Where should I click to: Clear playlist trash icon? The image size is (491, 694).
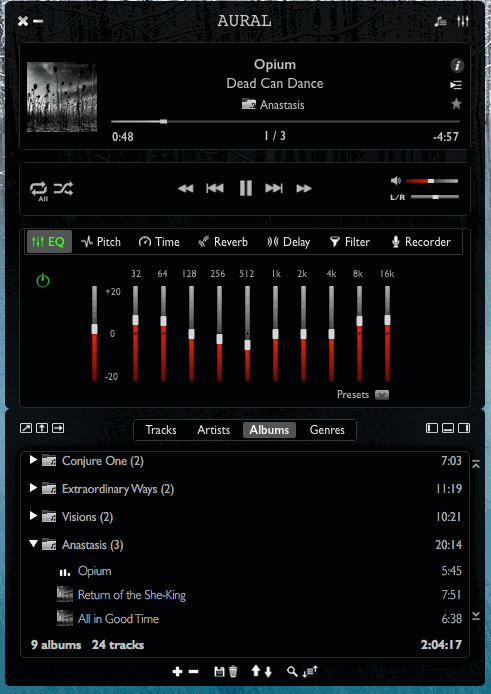coord(233,671)
